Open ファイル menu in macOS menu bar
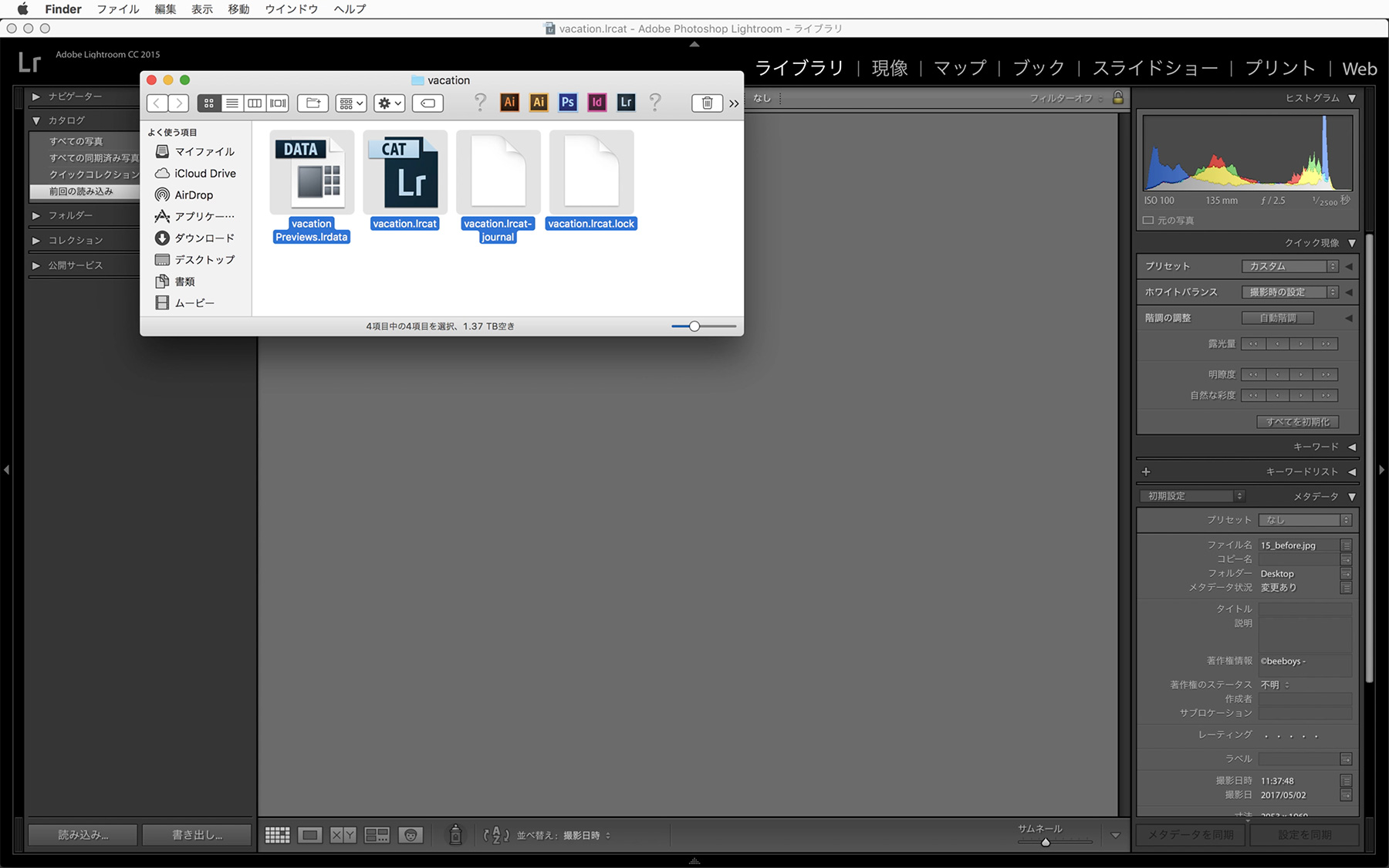Screen dimensions: 1389x868 tap(118, 9)
